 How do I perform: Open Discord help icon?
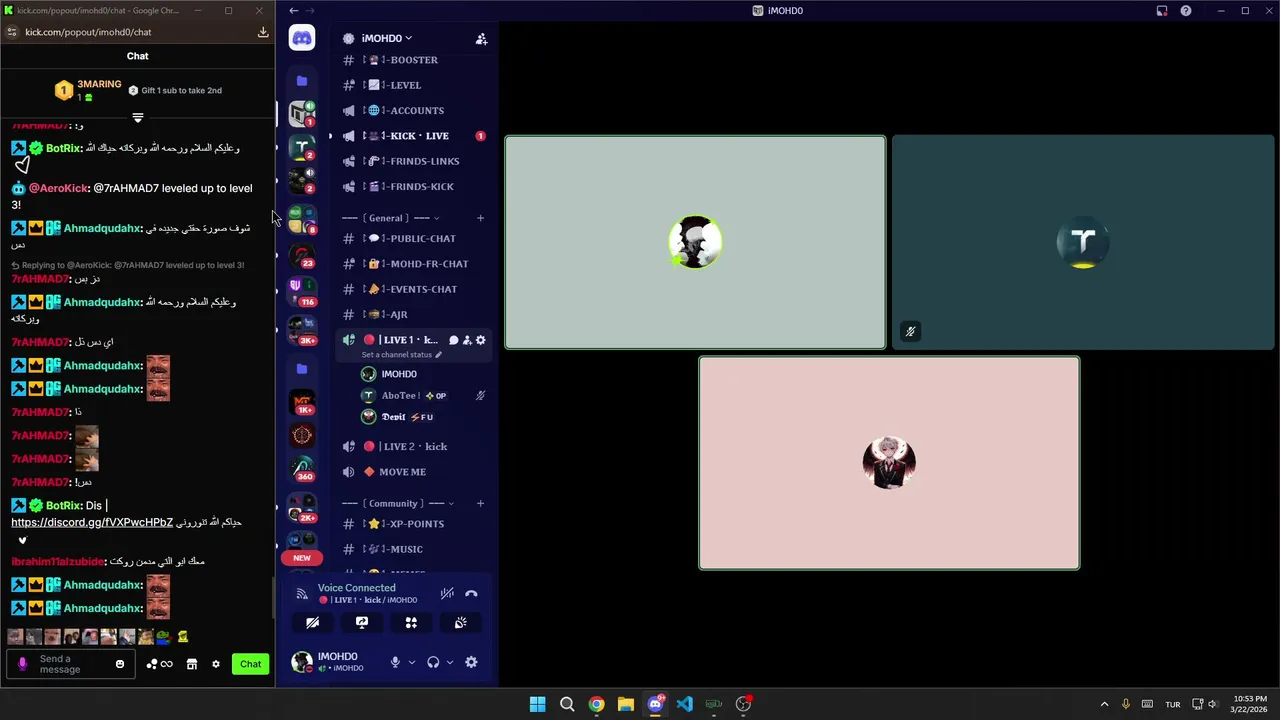(x=1186, y=11)
